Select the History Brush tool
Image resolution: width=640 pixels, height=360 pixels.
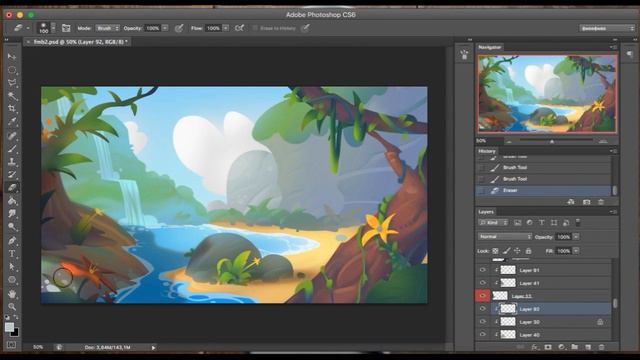pyautogui.click(x=12, y=175)
